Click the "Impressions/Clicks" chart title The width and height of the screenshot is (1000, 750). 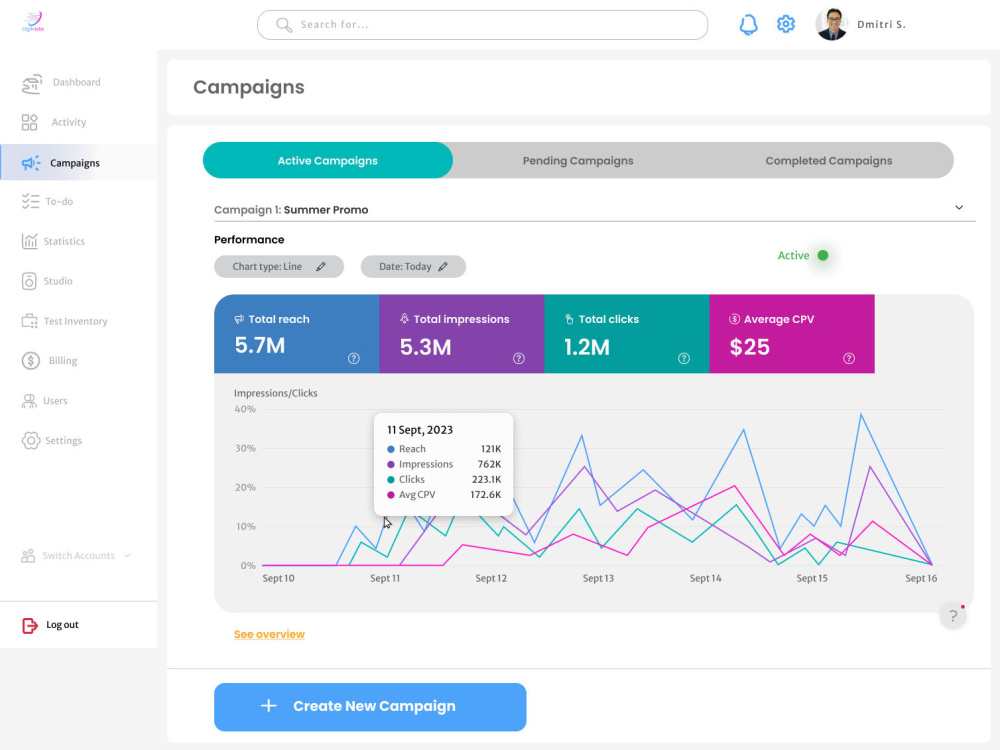[276, 393]
